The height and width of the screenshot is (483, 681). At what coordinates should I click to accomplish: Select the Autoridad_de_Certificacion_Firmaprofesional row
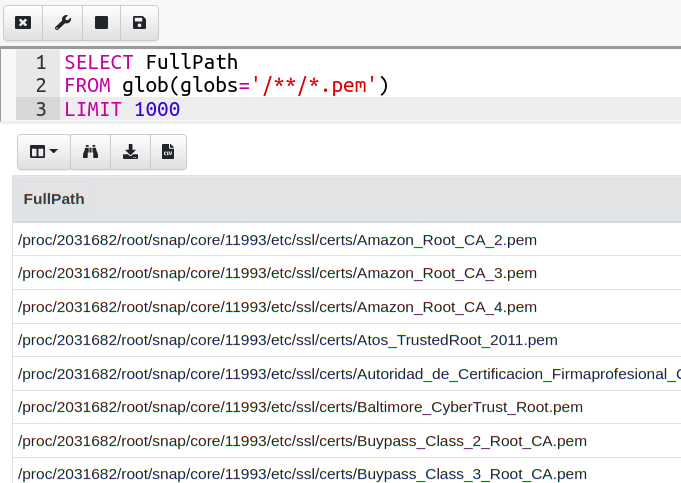[347, 374]
